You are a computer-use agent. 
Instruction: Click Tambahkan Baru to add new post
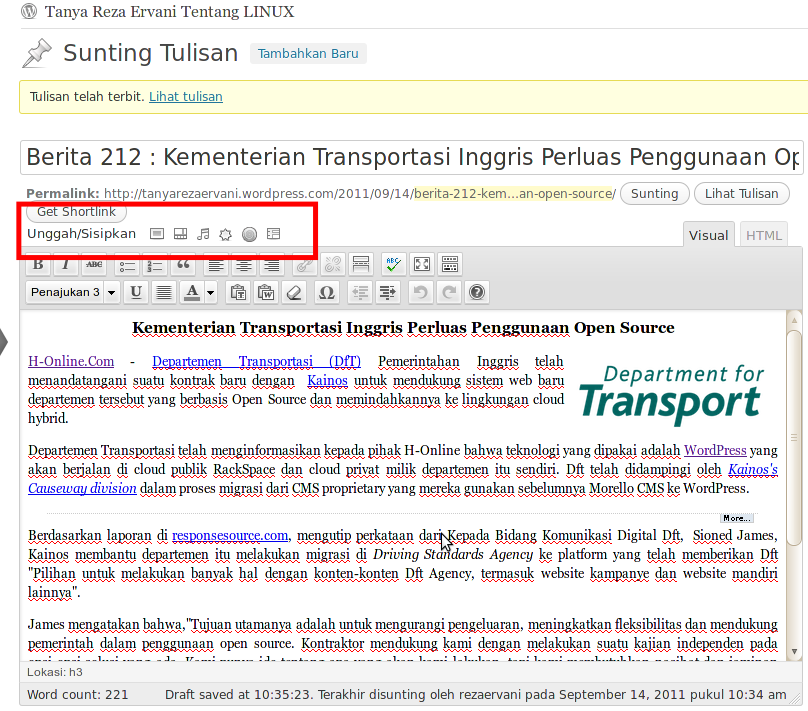(308, 54)
